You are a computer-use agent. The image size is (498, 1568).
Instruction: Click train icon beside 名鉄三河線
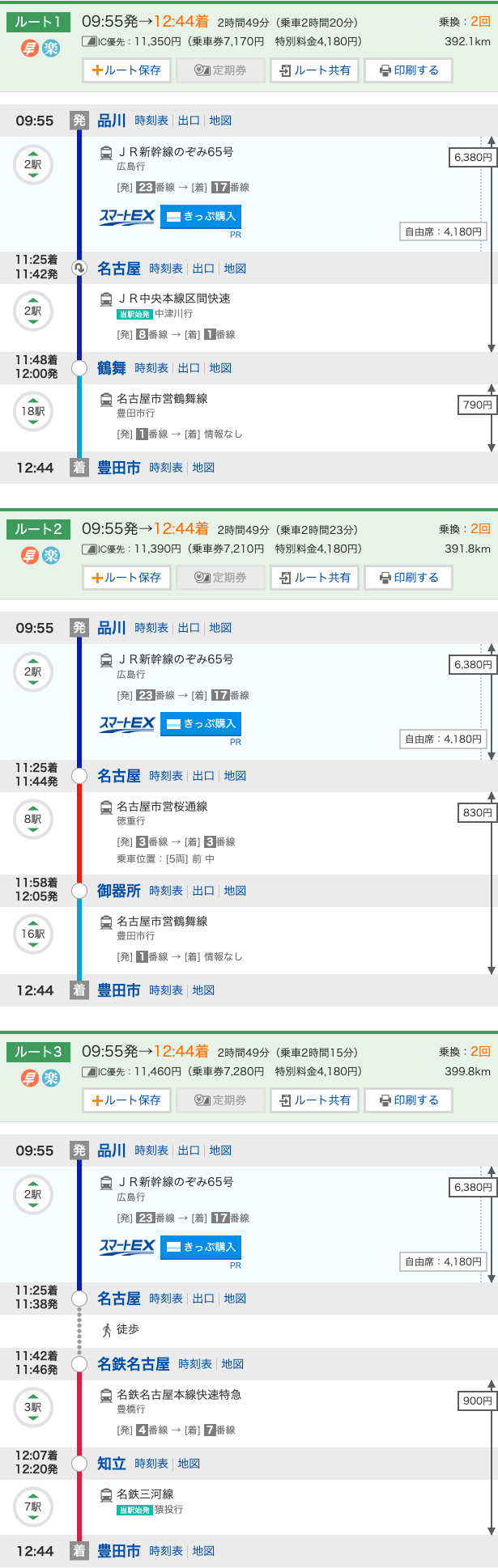[106, 1494]
